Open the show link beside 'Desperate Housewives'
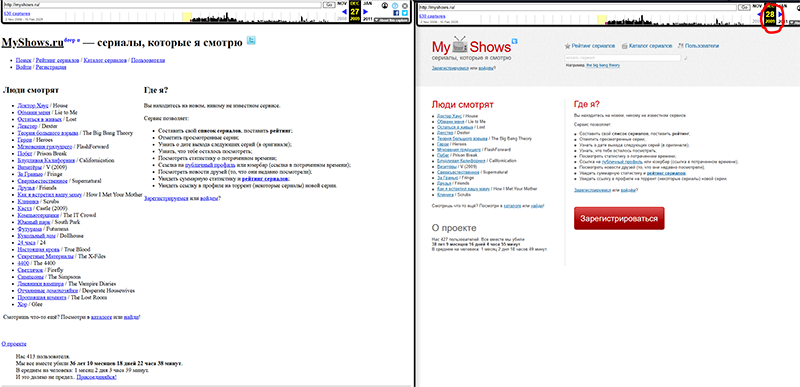800x387 pixels. (x=47, y=291)
